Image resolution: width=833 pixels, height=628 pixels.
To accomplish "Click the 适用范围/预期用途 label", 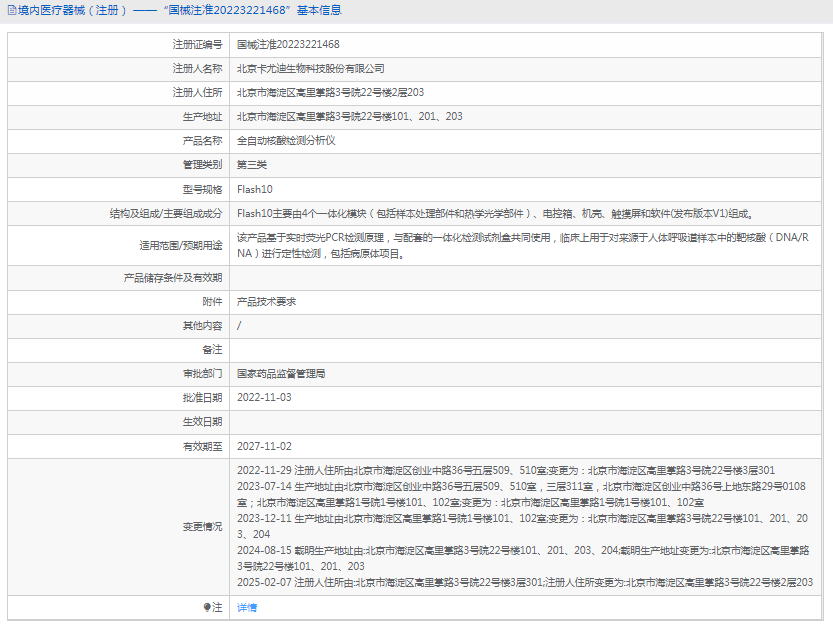I will pyautogui.click(x=181, y=245).
